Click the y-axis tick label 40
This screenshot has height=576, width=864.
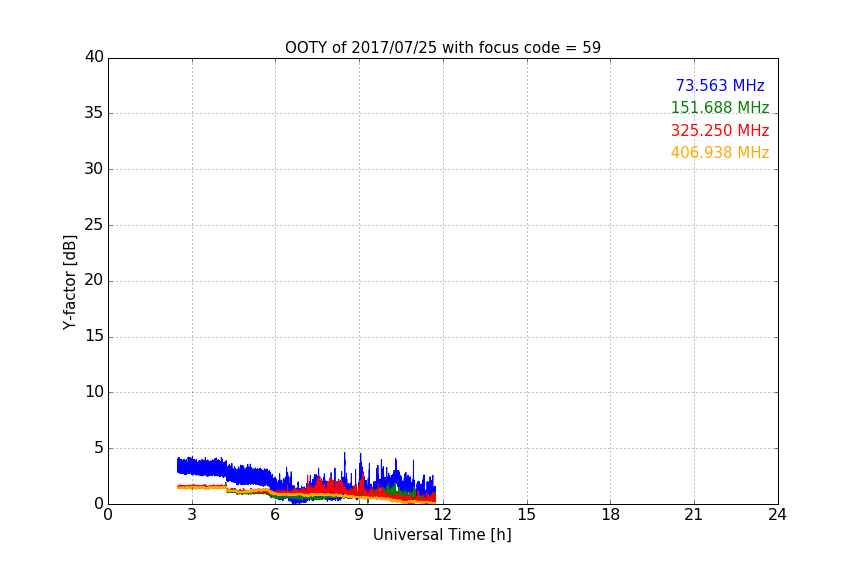click(94, 57)
